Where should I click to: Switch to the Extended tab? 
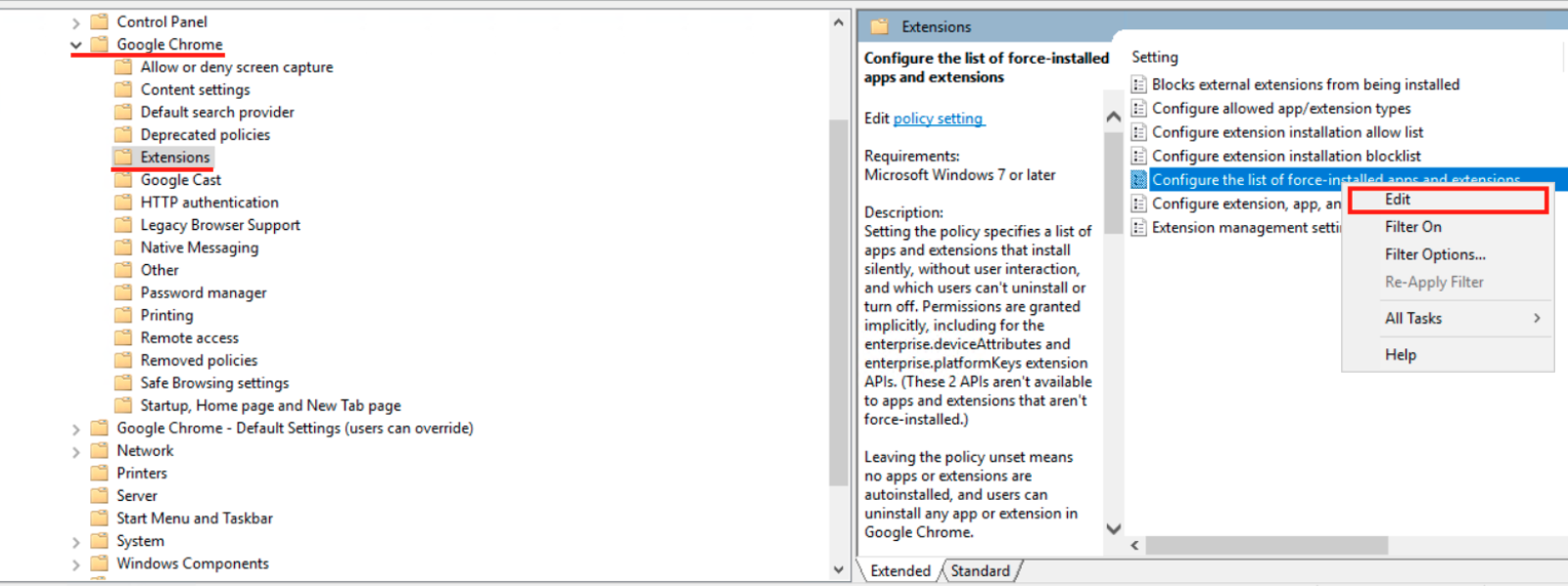[x=899, y=570]
